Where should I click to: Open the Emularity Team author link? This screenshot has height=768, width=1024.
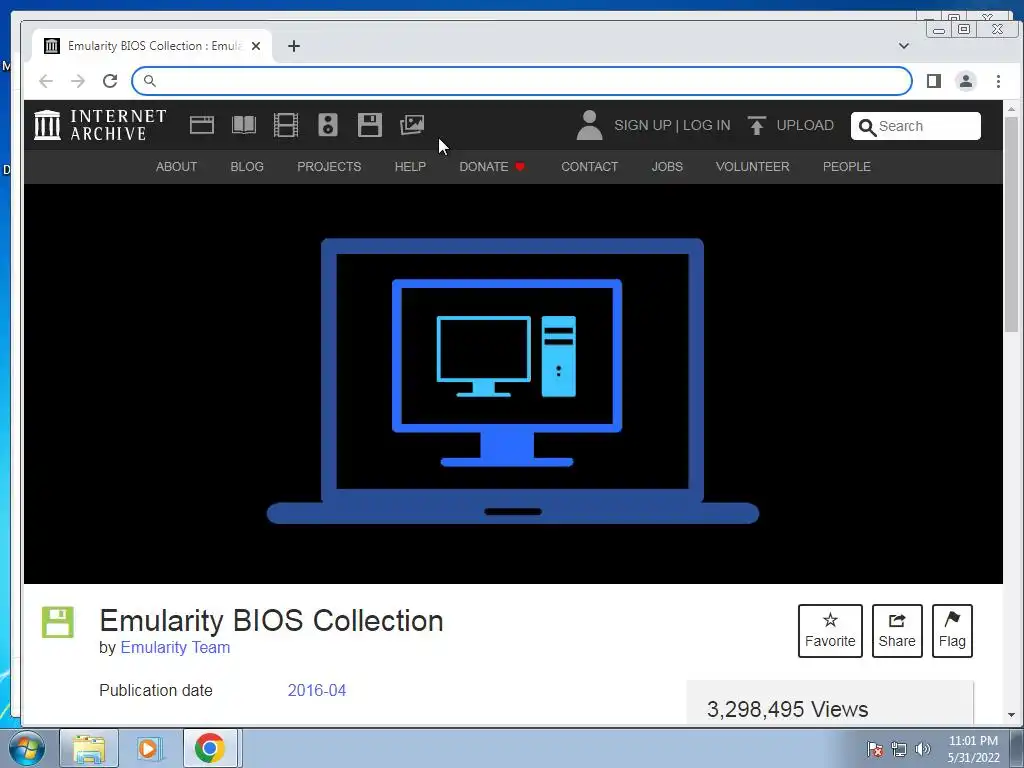point(175,647)
